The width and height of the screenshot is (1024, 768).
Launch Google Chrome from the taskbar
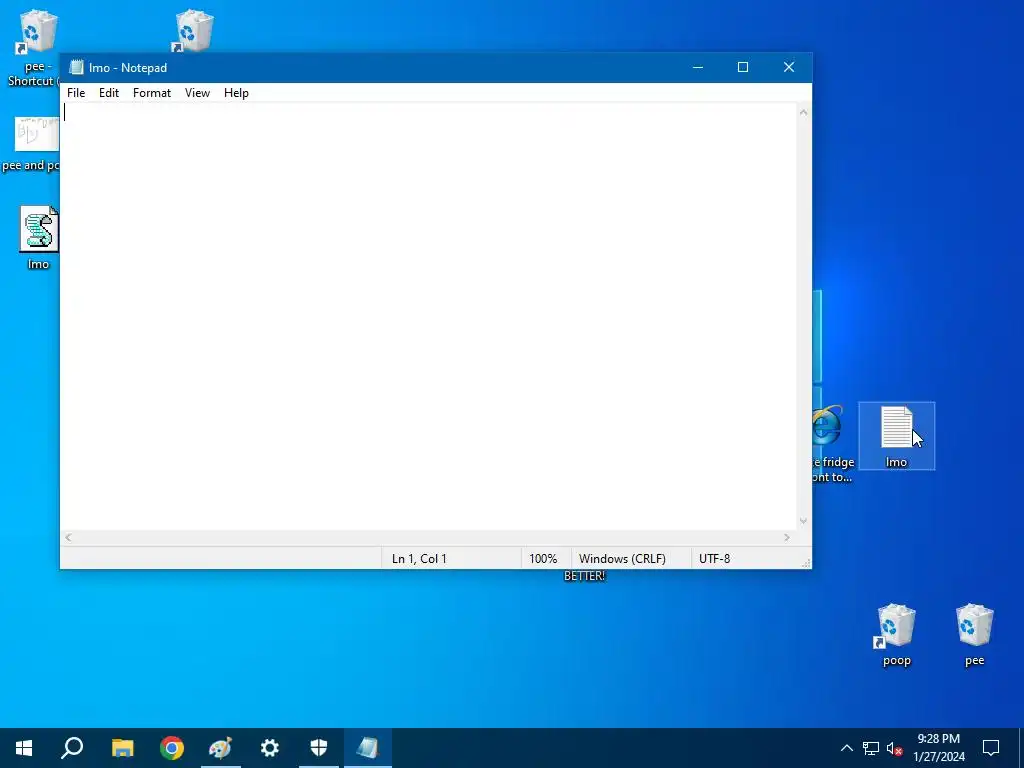172,748
